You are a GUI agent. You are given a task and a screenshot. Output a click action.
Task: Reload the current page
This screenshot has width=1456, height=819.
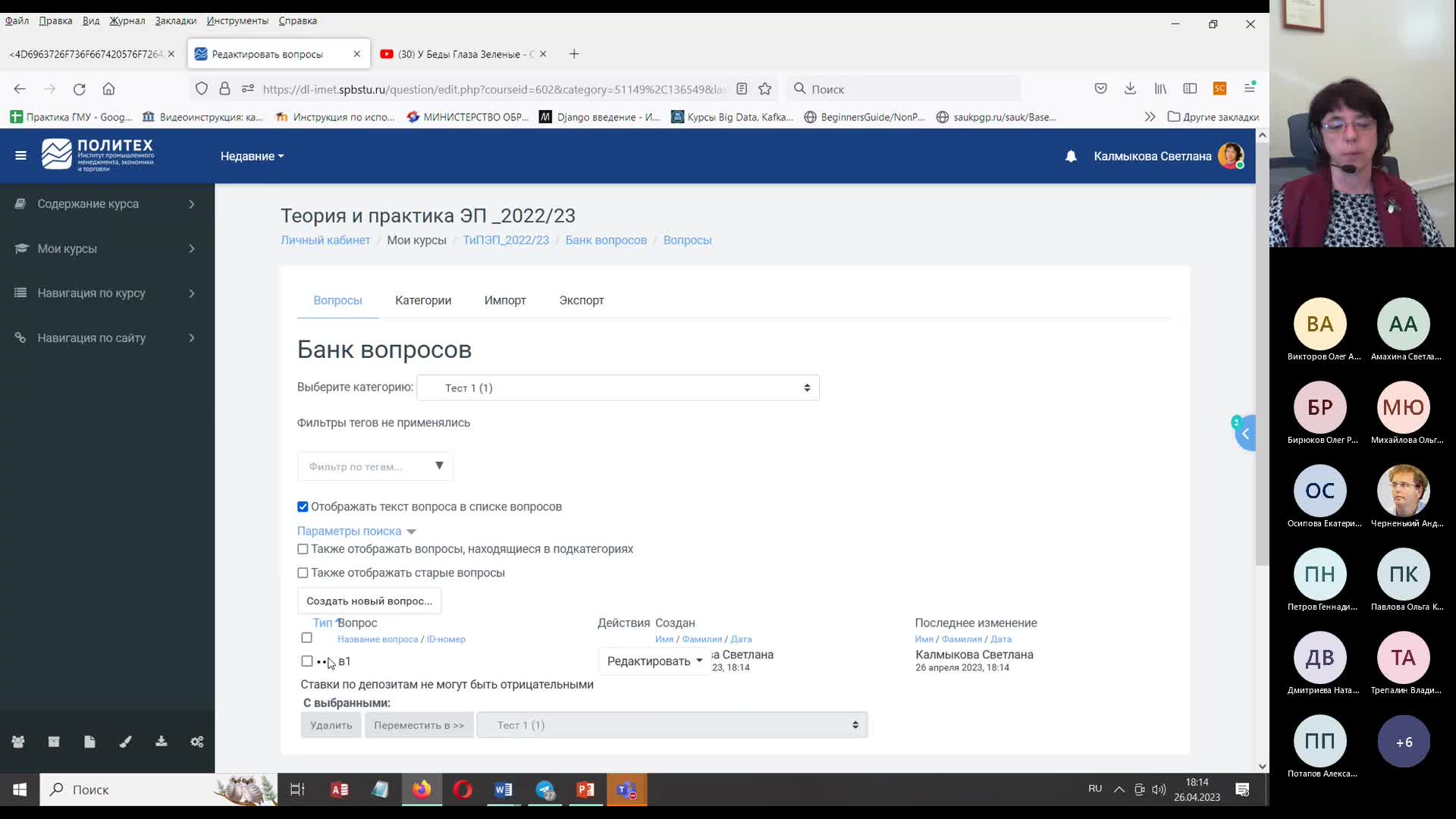point(79,89)
